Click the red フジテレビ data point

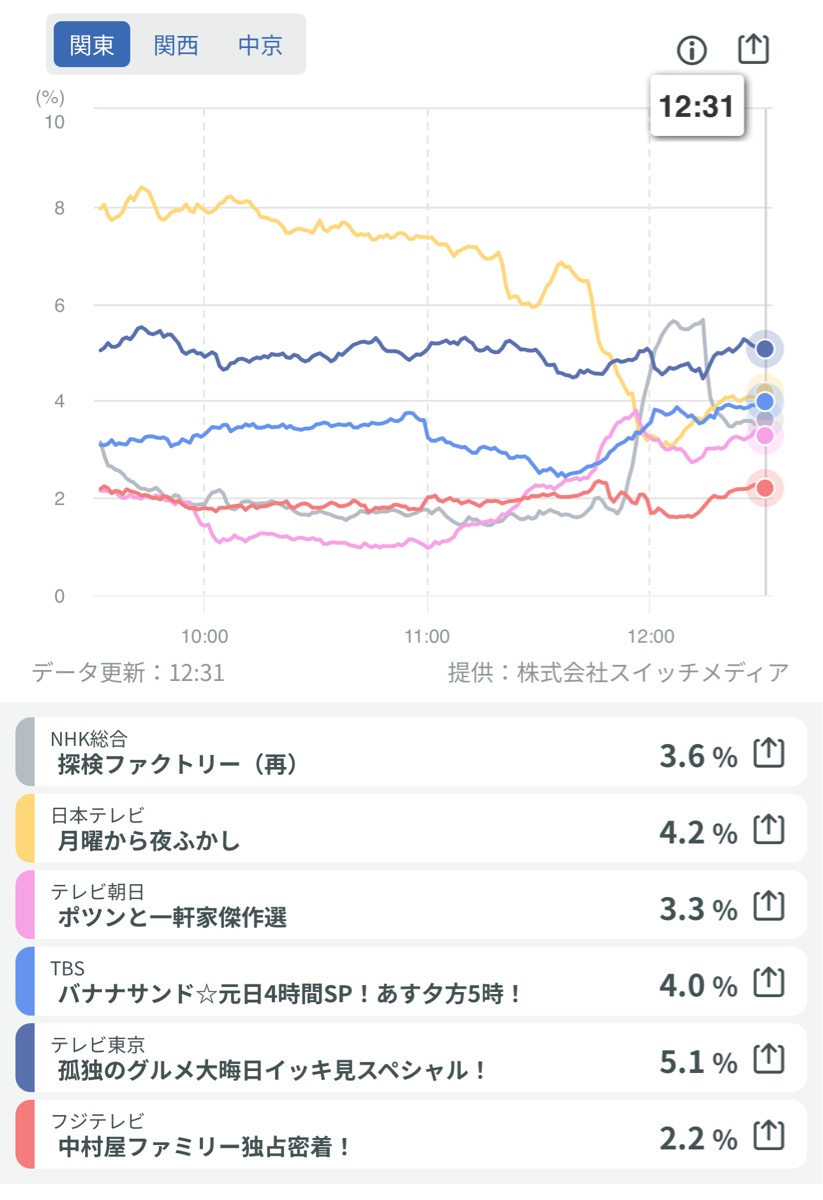pyautogui.click(x=765, y=488)
